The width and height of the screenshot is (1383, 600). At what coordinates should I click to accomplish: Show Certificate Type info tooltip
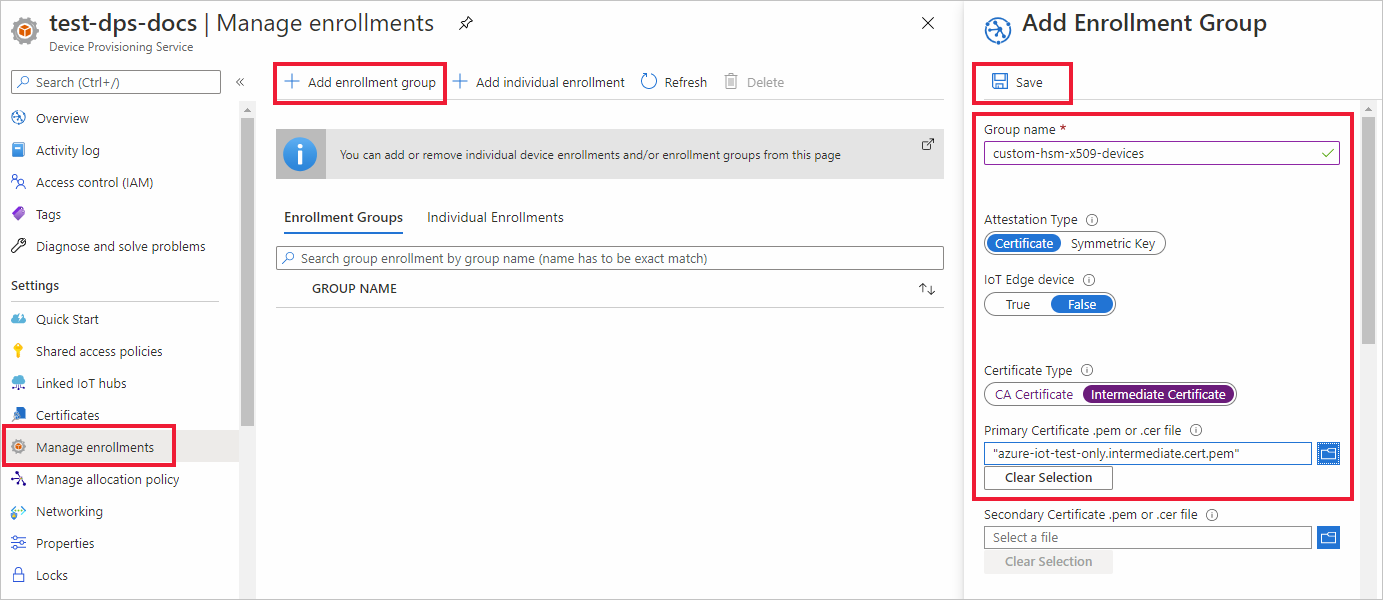coord(1087,371)
